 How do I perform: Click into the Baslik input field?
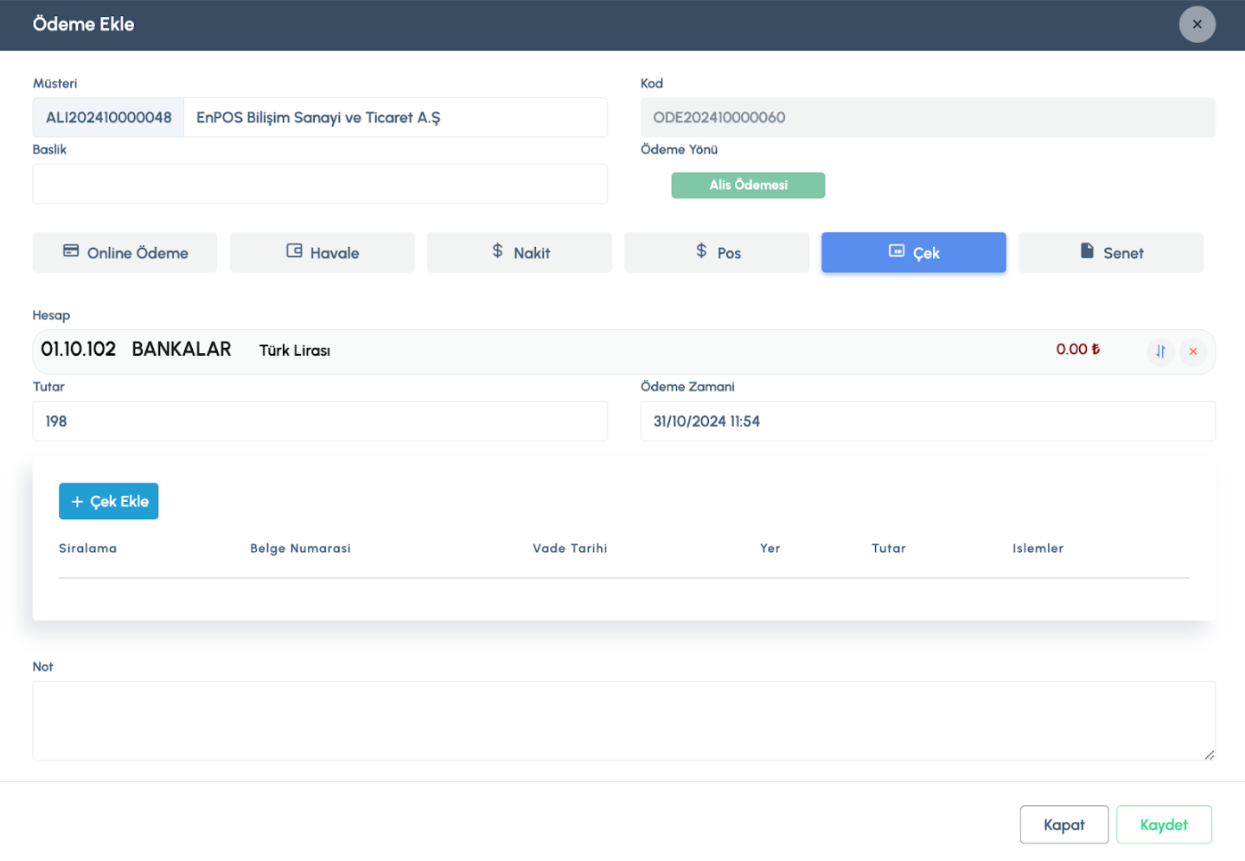click(x=320, y=184)
